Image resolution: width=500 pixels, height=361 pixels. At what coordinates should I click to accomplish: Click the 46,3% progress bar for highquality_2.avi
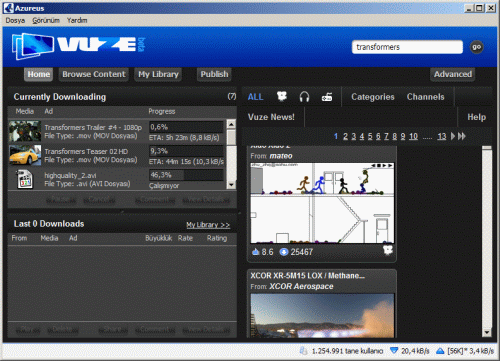[186, 175]
